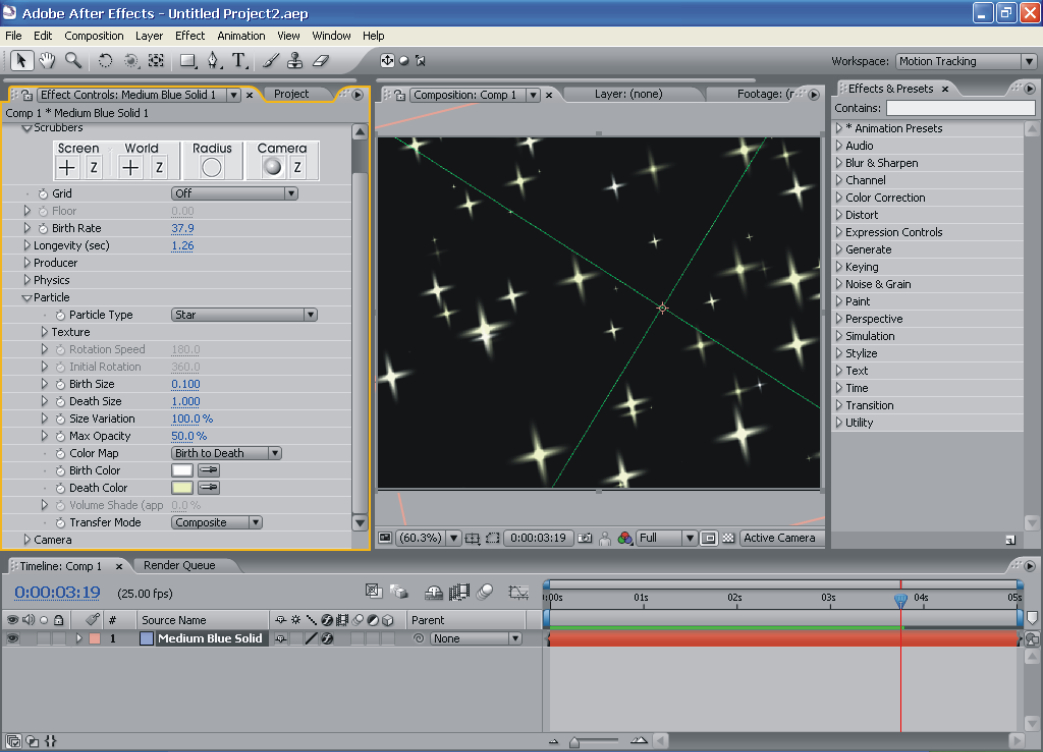The height and width of the screenshot is (752, 1043).
Task: Open the Particle Type dropdown
Action: pyautogui.click(x=244, y=315)
